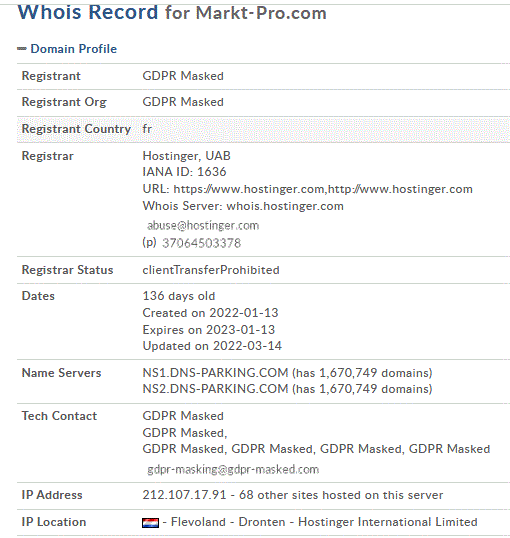Click the abuse@hostinger.com email image

(203, 225)
